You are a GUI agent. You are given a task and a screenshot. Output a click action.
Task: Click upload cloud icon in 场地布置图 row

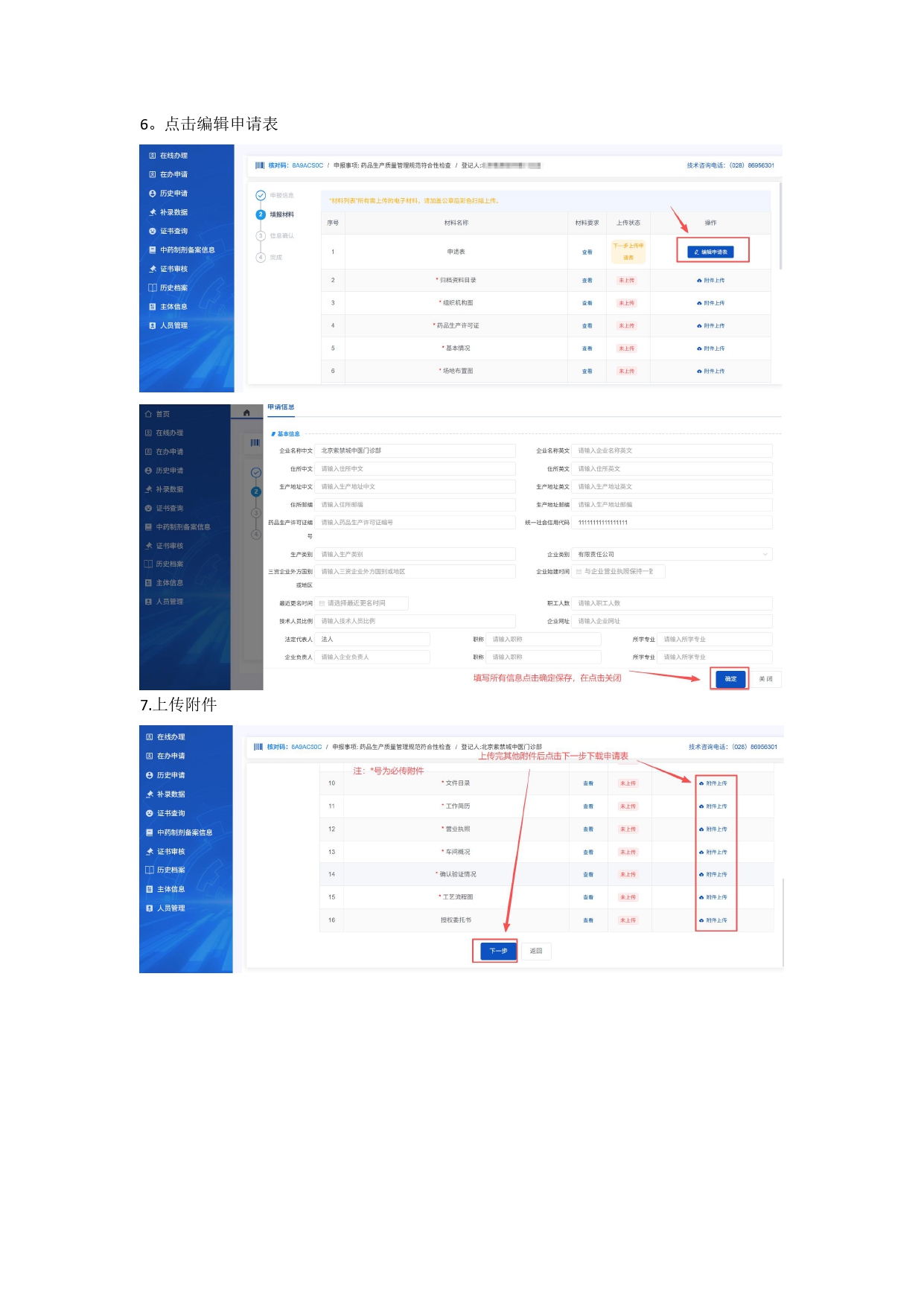tap(699, 371)
